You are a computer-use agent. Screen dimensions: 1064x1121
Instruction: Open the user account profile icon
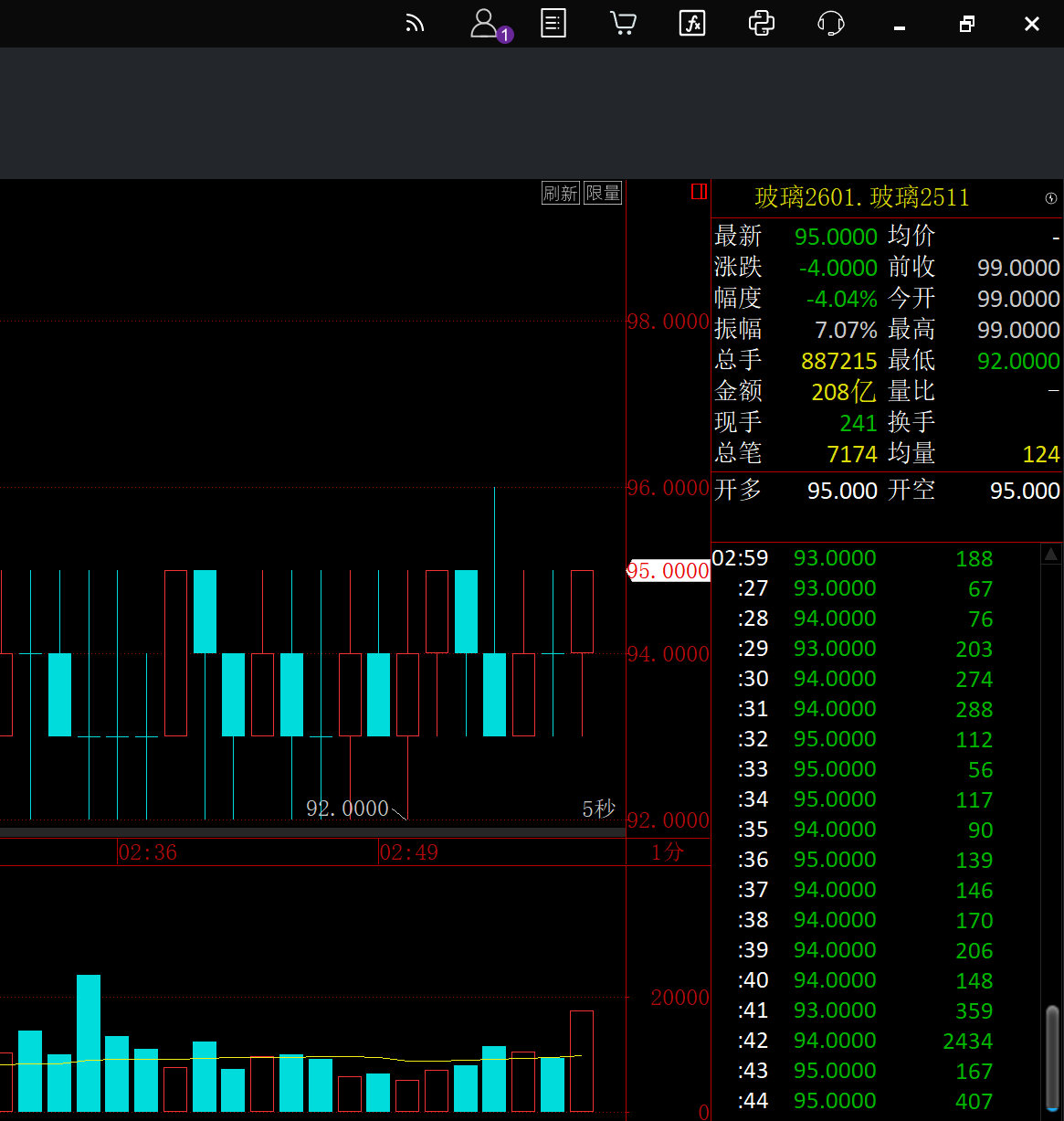pyautogui.click(x=485, y=24)
